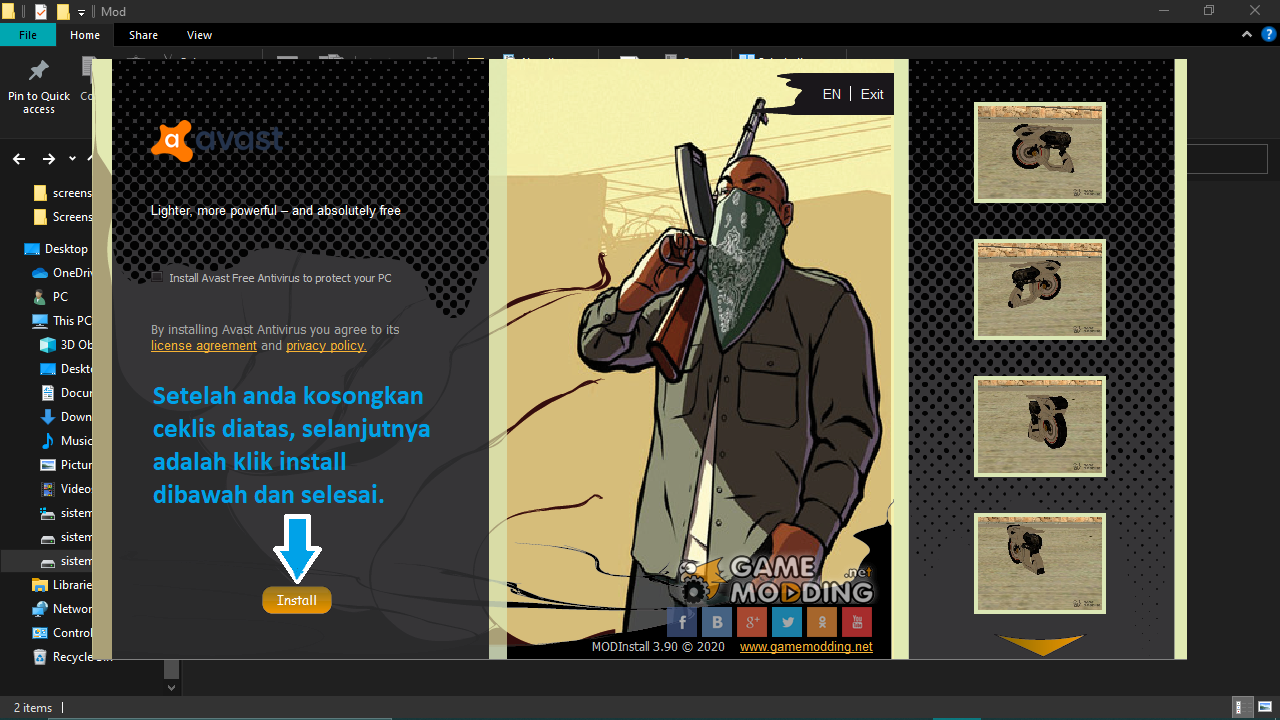Viewport: 1280px width, 720px height.
Task: Select This PC in the navigation pane
Action: (62, 321)
